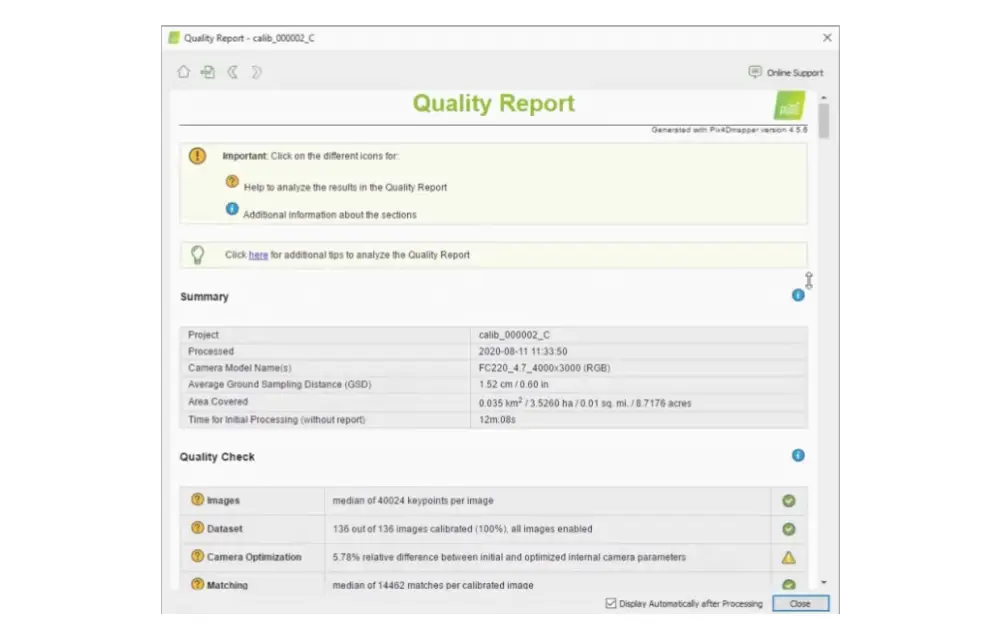
Task: Open Online Support
Action: (786, 72)
